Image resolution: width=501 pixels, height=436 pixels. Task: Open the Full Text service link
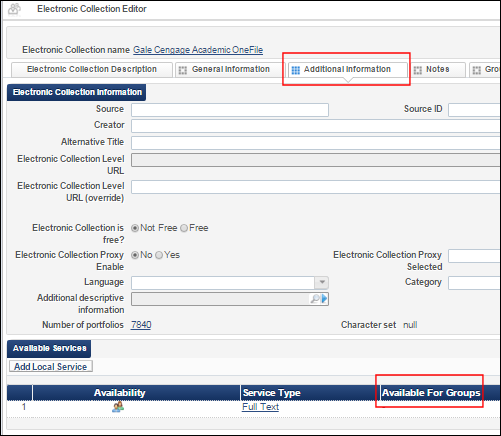pyautogui.click(x=260, y=407)
